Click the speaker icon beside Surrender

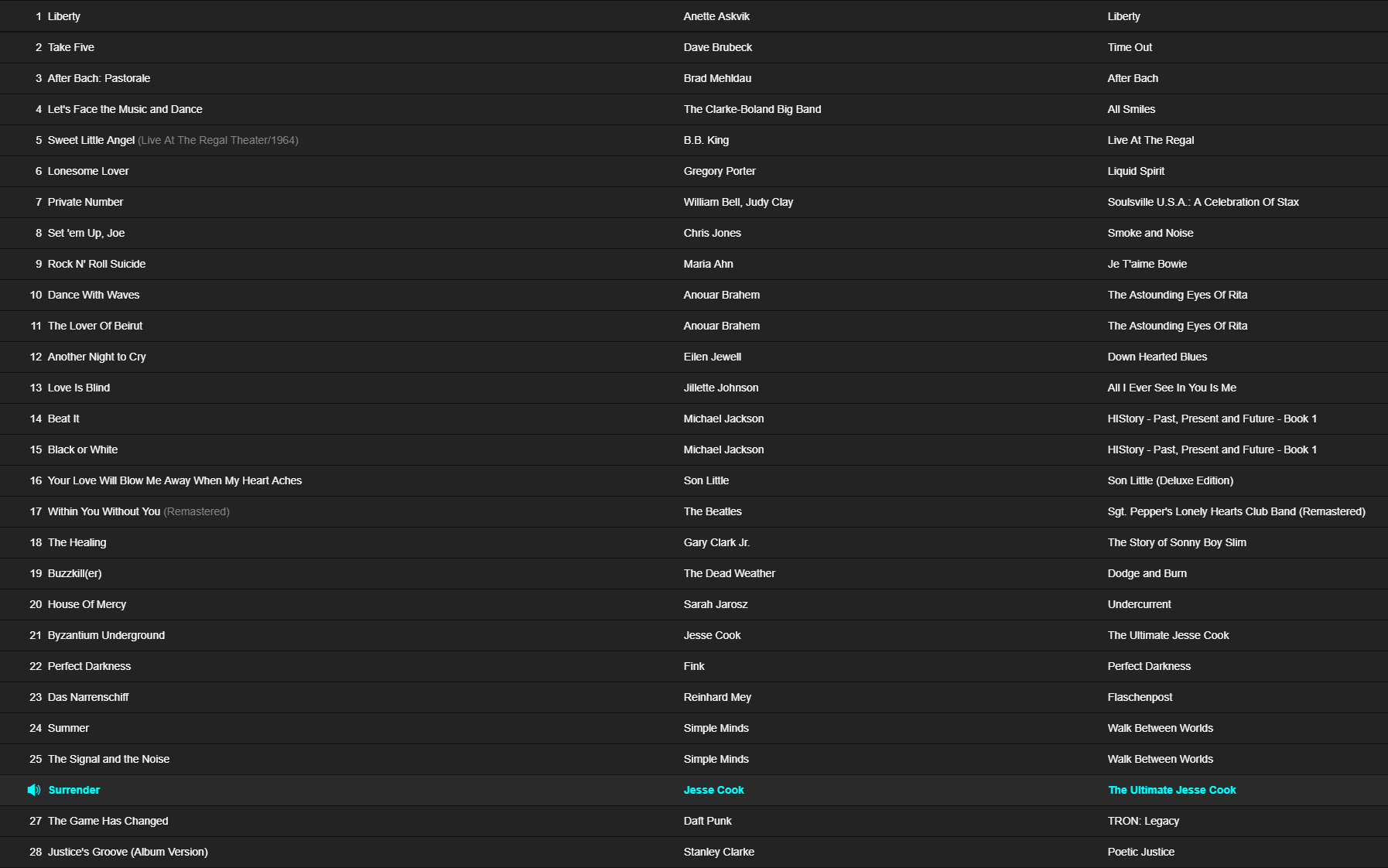[x=33, y=790]
